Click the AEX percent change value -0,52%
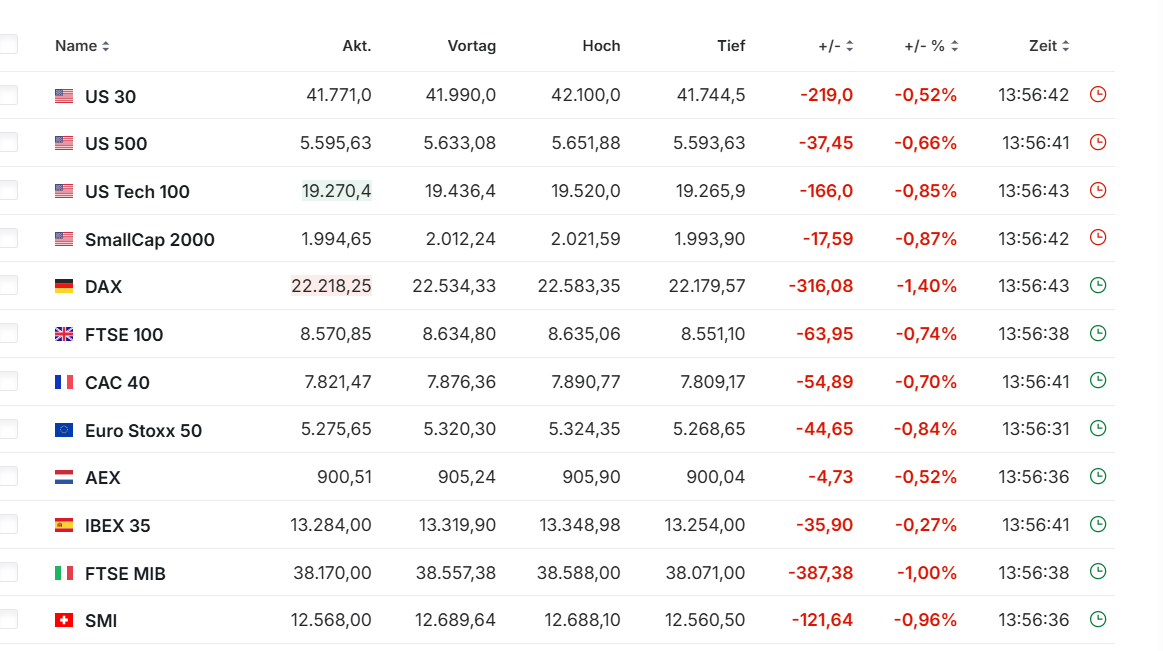Viewport: 1163px width, 651px height. click(x=925, y=477)
